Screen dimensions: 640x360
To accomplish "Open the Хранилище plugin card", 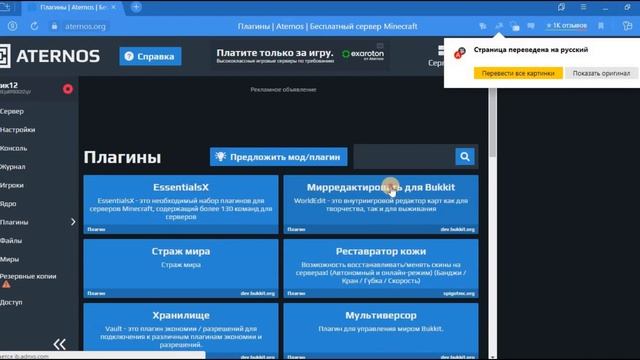I will 181,331.
